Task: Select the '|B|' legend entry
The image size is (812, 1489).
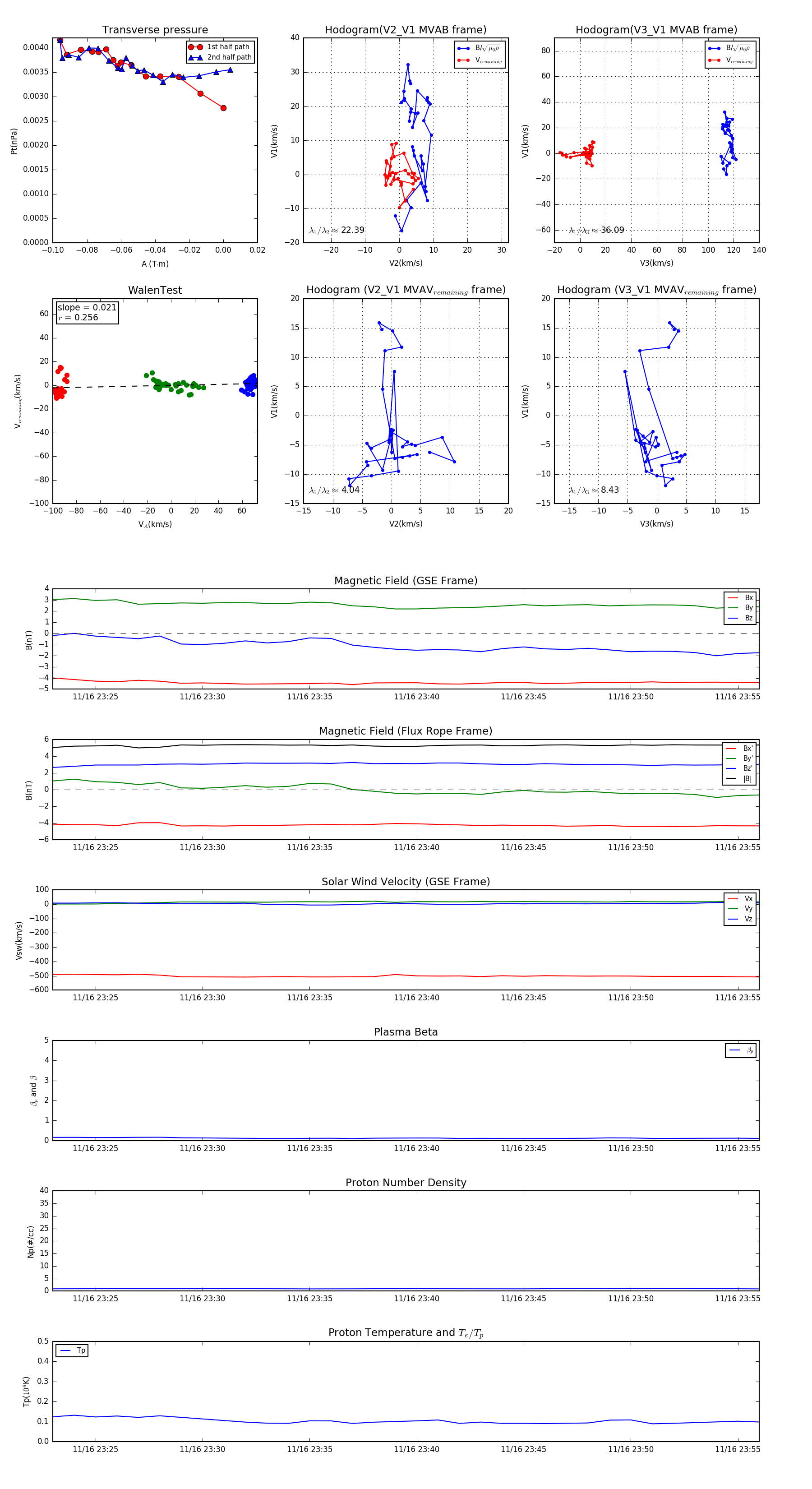Action: tap(739, 779)
